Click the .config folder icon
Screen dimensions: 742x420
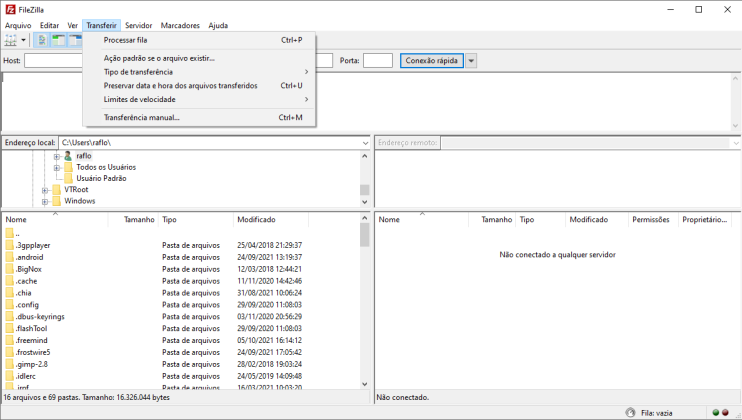[x=9, y=305]
